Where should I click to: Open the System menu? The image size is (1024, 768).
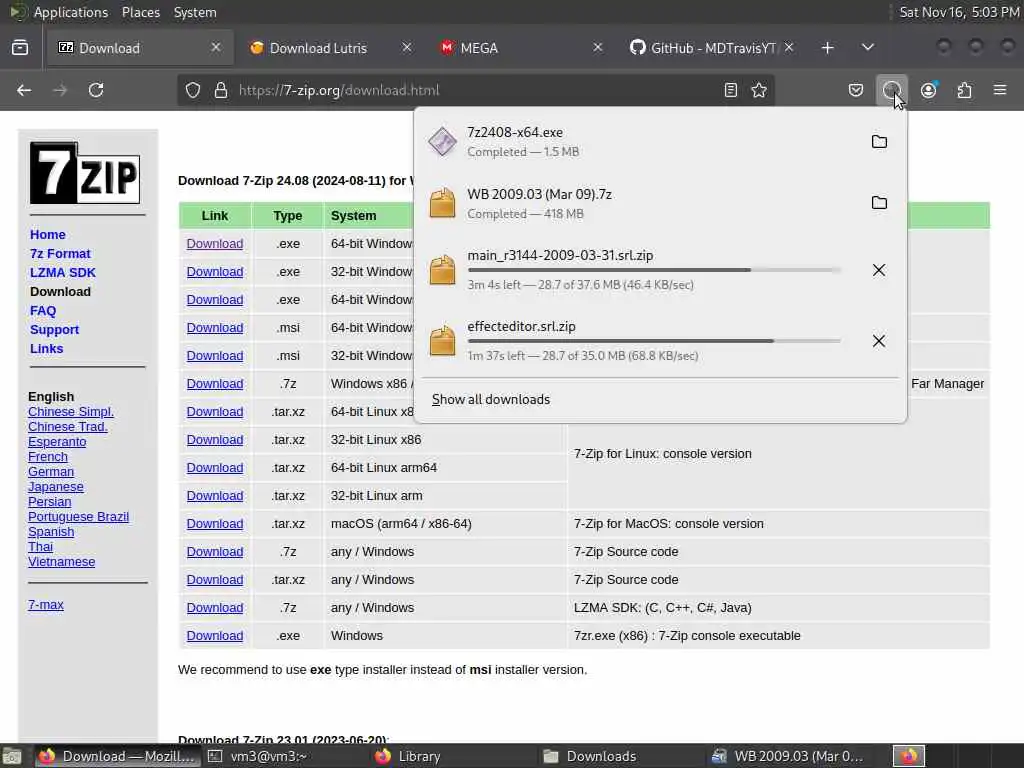coord(195,12)
